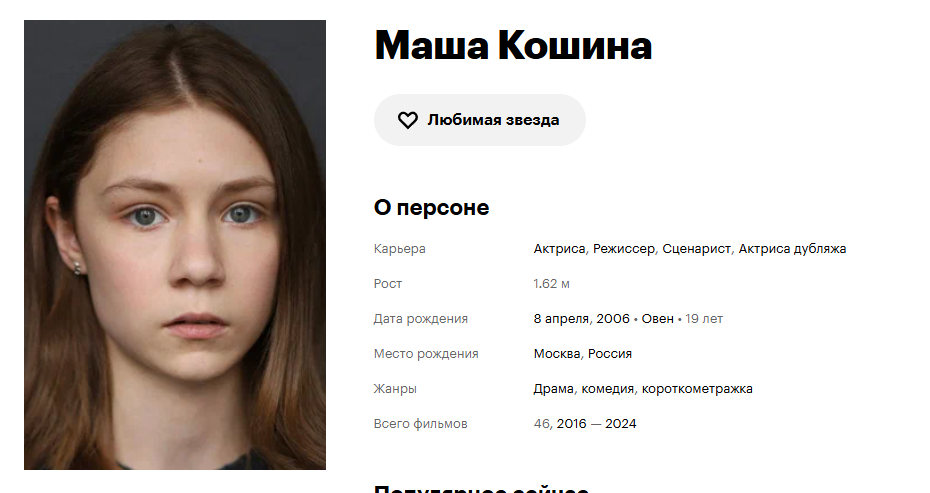Select the Овен zodiac sign link
930x493 pixels.
657,319
